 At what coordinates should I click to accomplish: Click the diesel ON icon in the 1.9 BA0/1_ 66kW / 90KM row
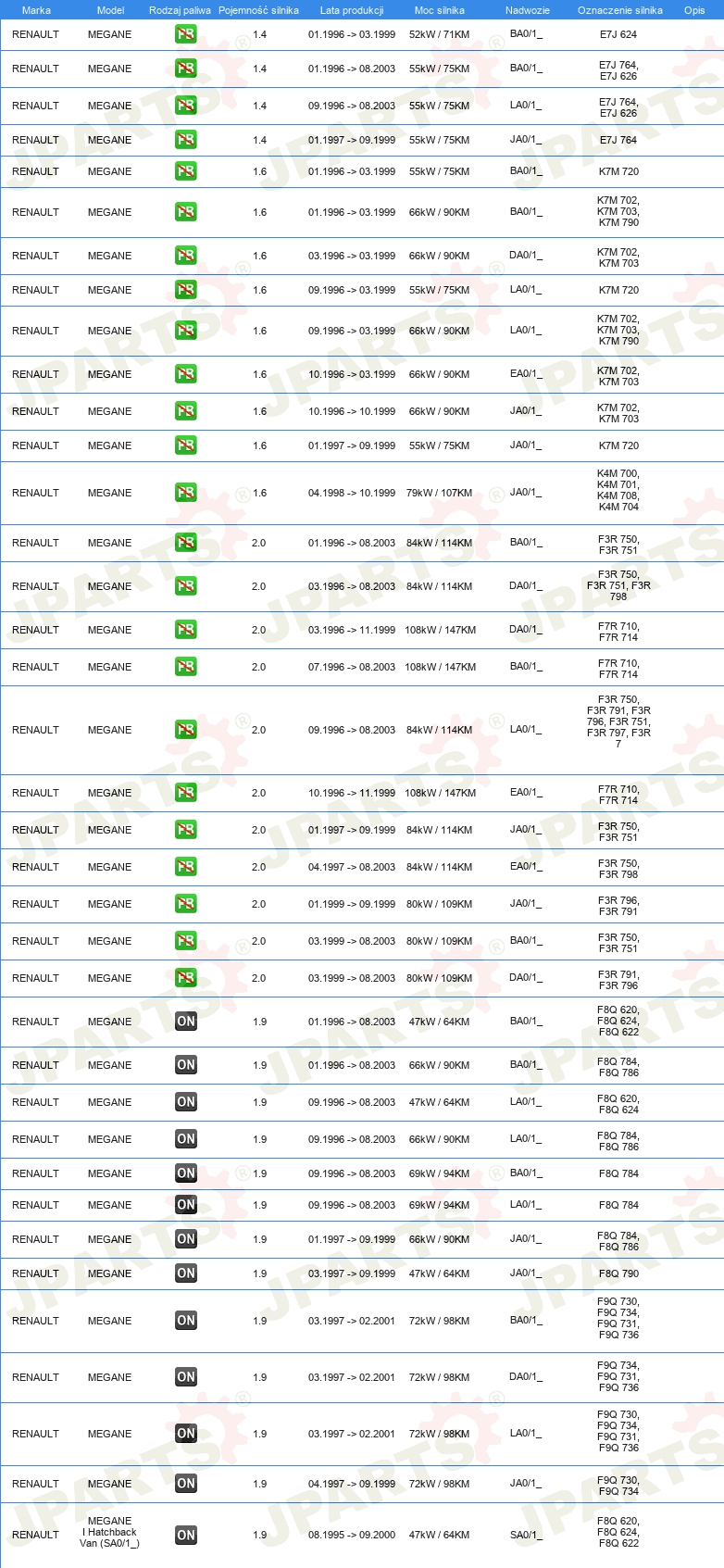[x=186, y=1065]
